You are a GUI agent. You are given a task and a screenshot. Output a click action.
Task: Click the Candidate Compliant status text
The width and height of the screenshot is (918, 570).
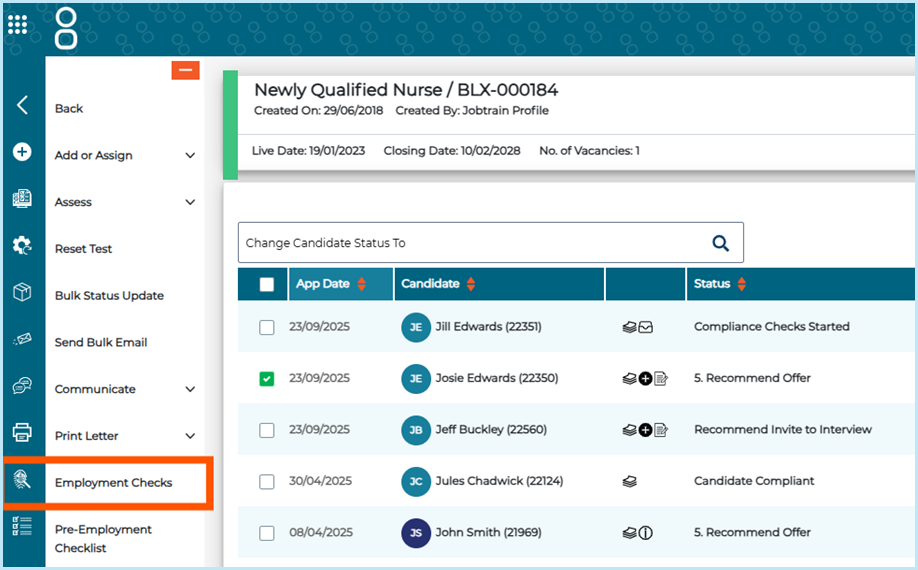tap(754, 481)
